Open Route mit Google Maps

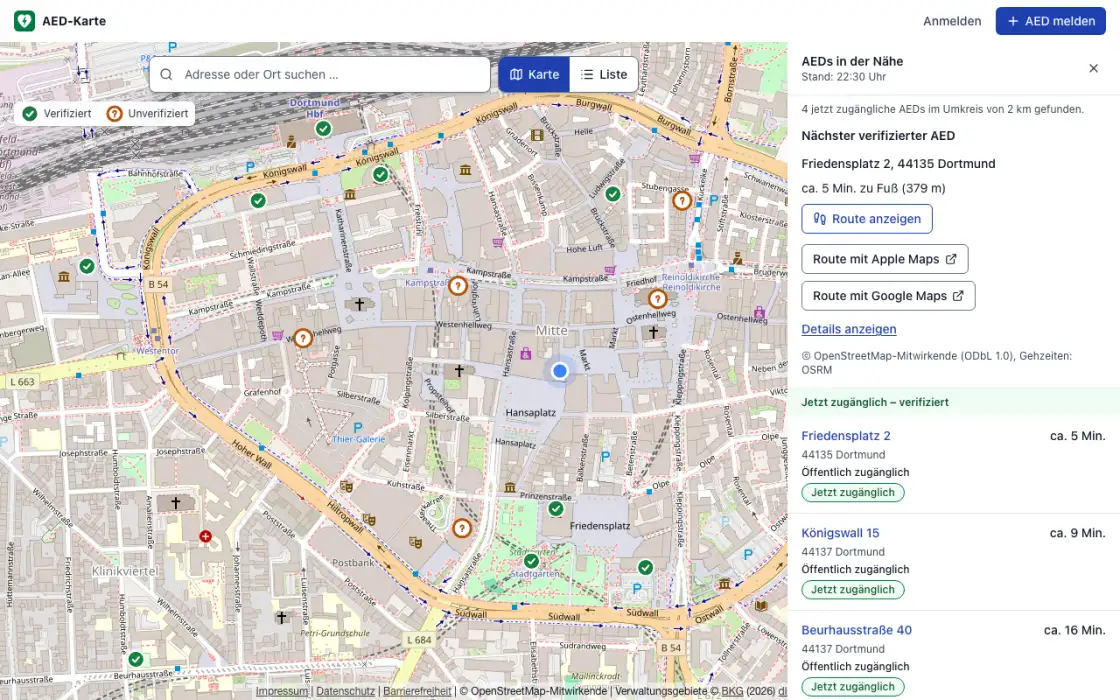pyautogui.click(x=888, y=296)
